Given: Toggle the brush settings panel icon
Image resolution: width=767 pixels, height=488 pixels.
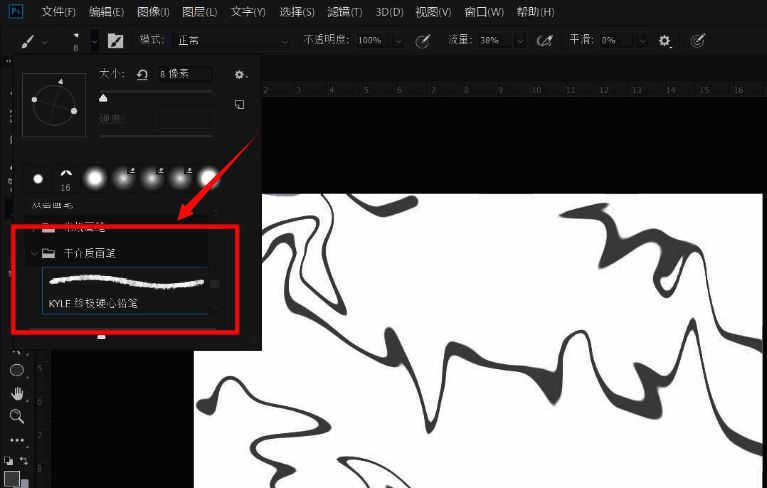Looking at the screenshot, I should pyautogui.click(x=115, y=41).
